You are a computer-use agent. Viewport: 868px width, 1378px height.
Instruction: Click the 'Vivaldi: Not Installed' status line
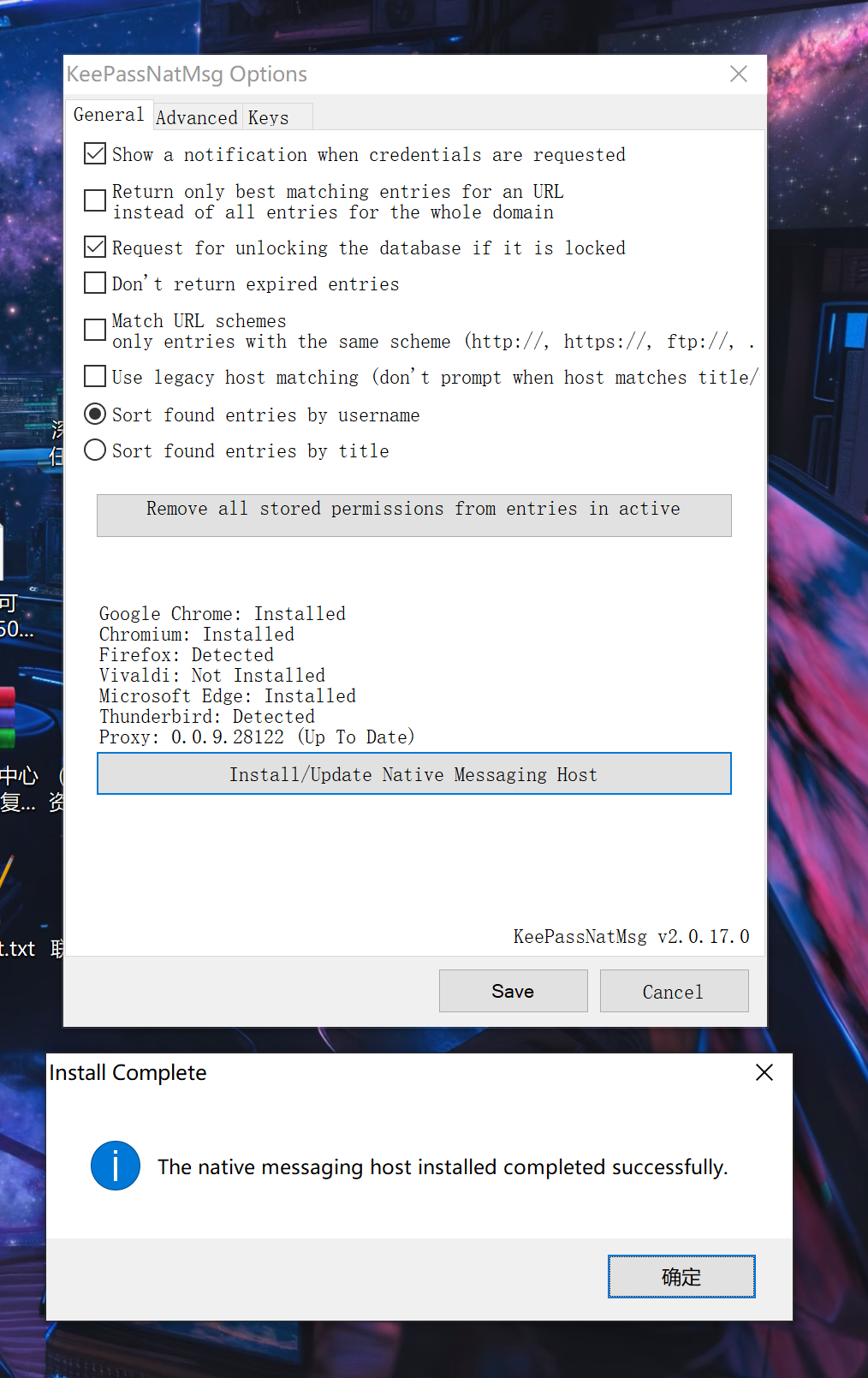tap(212, 675)
